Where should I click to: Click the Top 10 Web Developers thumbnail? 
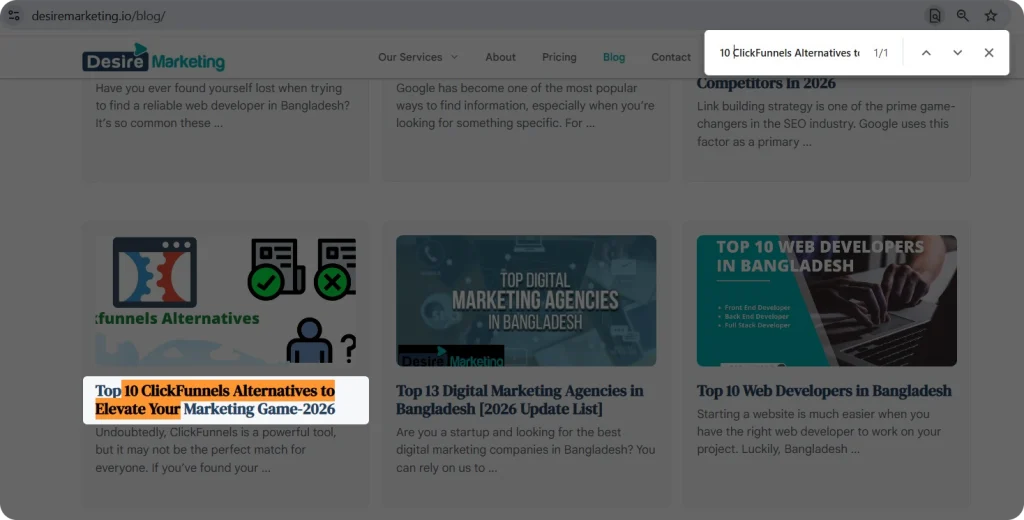[x=827, y=301]
